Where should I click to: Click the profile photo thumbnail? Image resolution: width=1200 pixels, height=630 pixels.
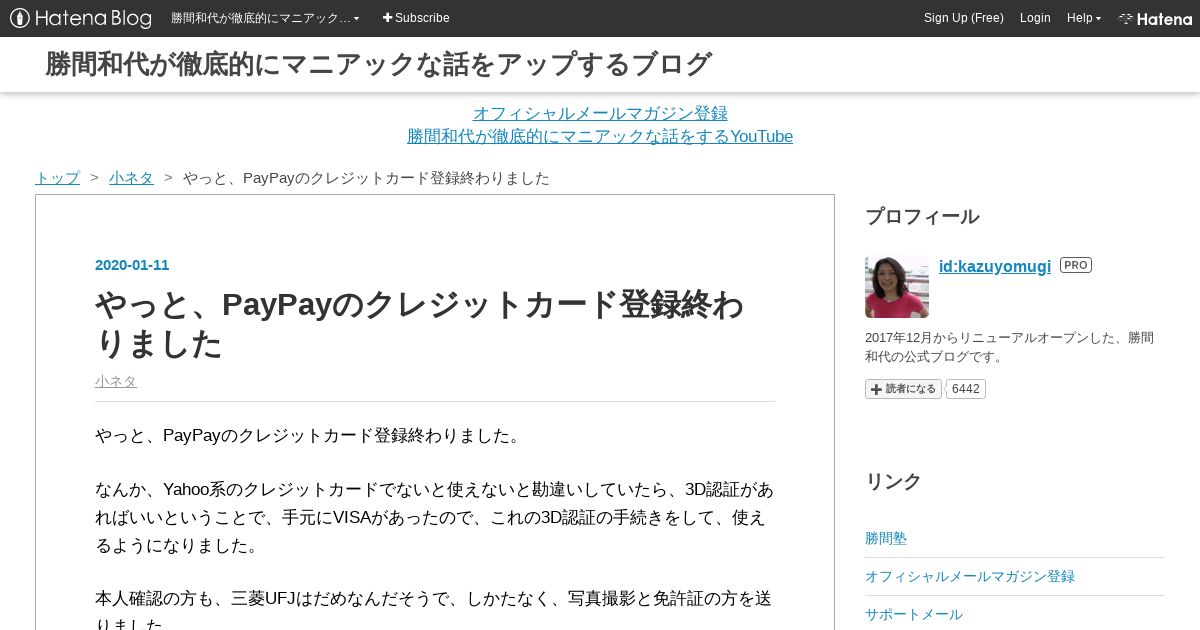[897, 287]
